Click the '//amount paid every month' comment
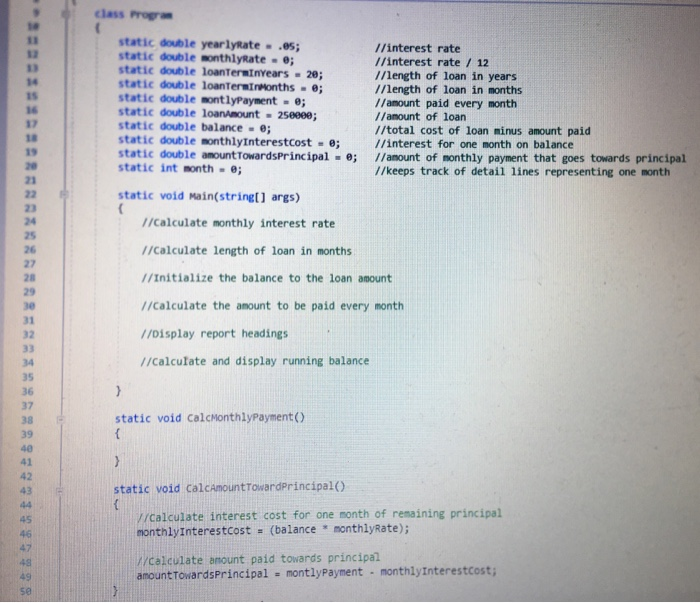The height and width of the screenshot is (603, 700). click(x=446, y=104)
